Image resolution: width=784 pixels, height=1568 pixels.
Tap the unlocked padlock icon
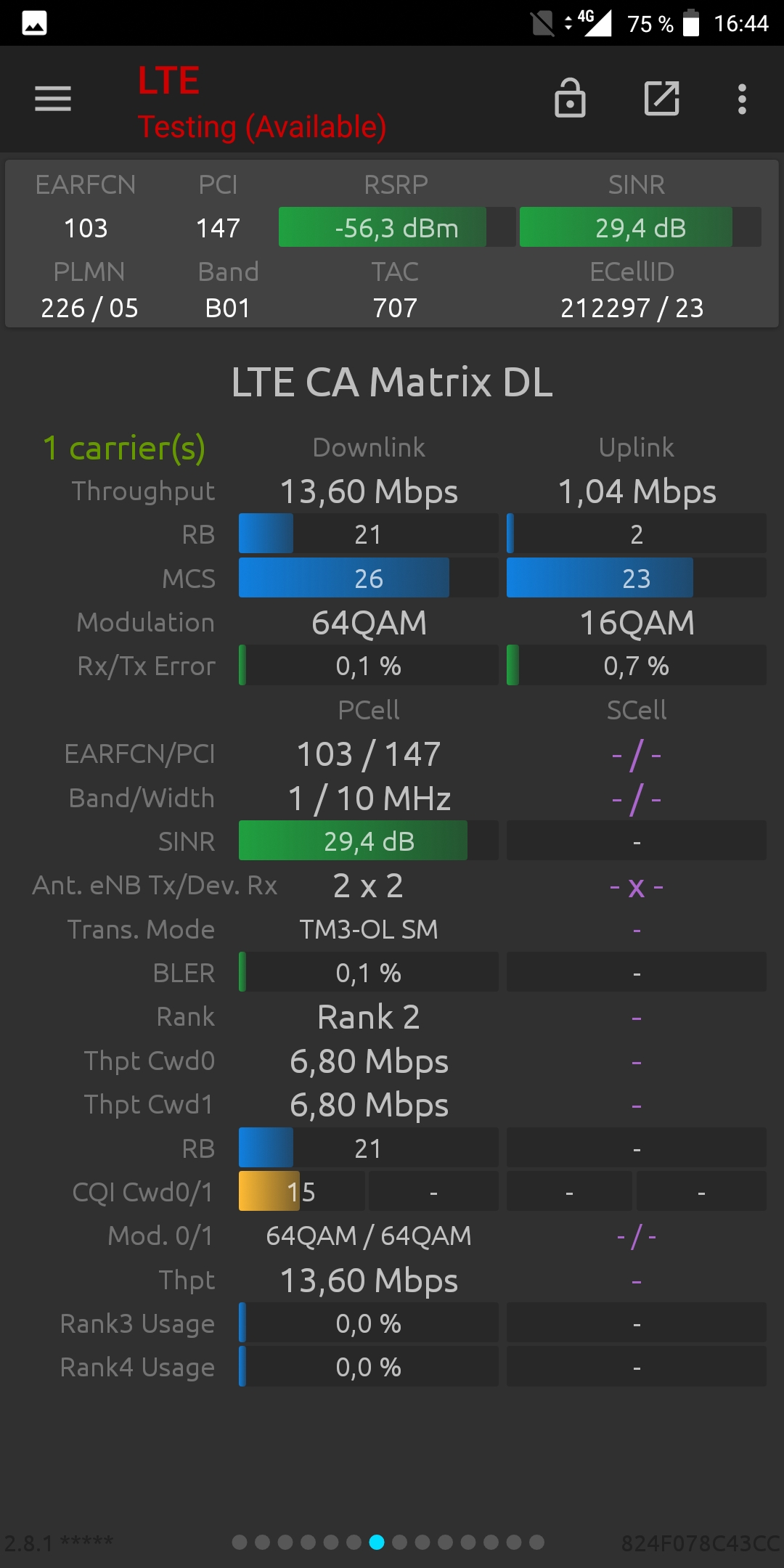click(x=570, y=98)
